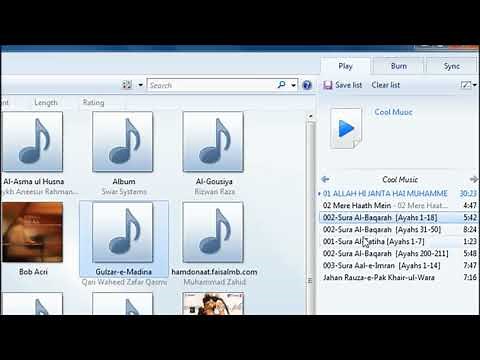Viewport: 480px width, 360px height.
Task: Open the Help icon
Action: [307, 85]
